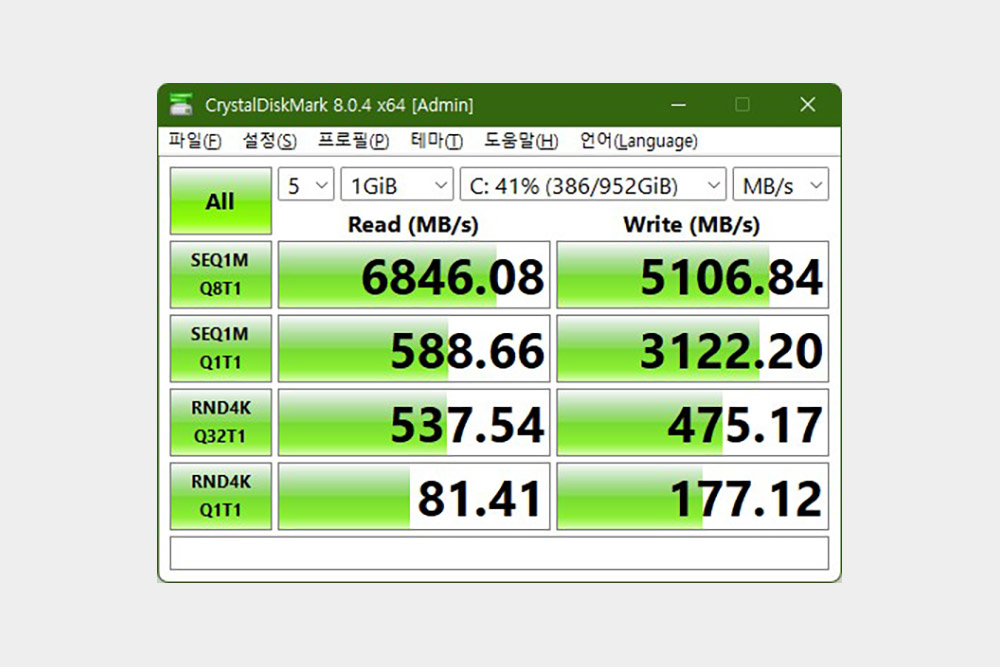Click the 475.17 write result
This screenshot has width=1000, height=667.
click(x=693, y=422)
